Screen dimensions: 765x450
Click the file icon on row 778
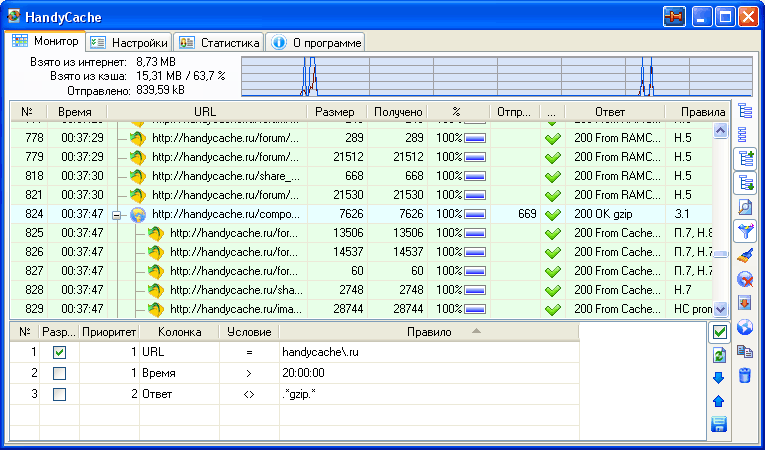pos(138,139)
